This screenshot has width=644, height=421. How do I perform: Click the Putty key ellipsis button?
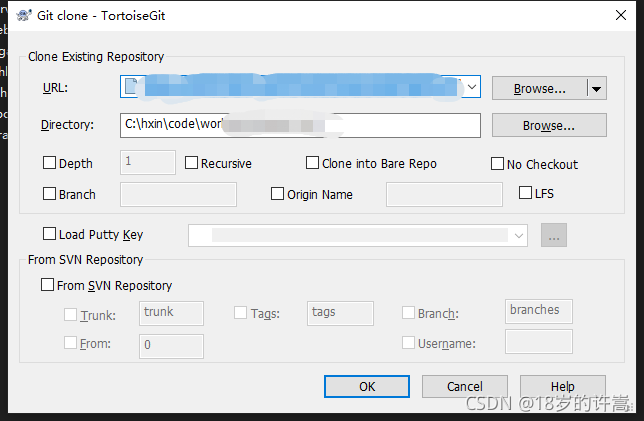(x=554, y=235)
